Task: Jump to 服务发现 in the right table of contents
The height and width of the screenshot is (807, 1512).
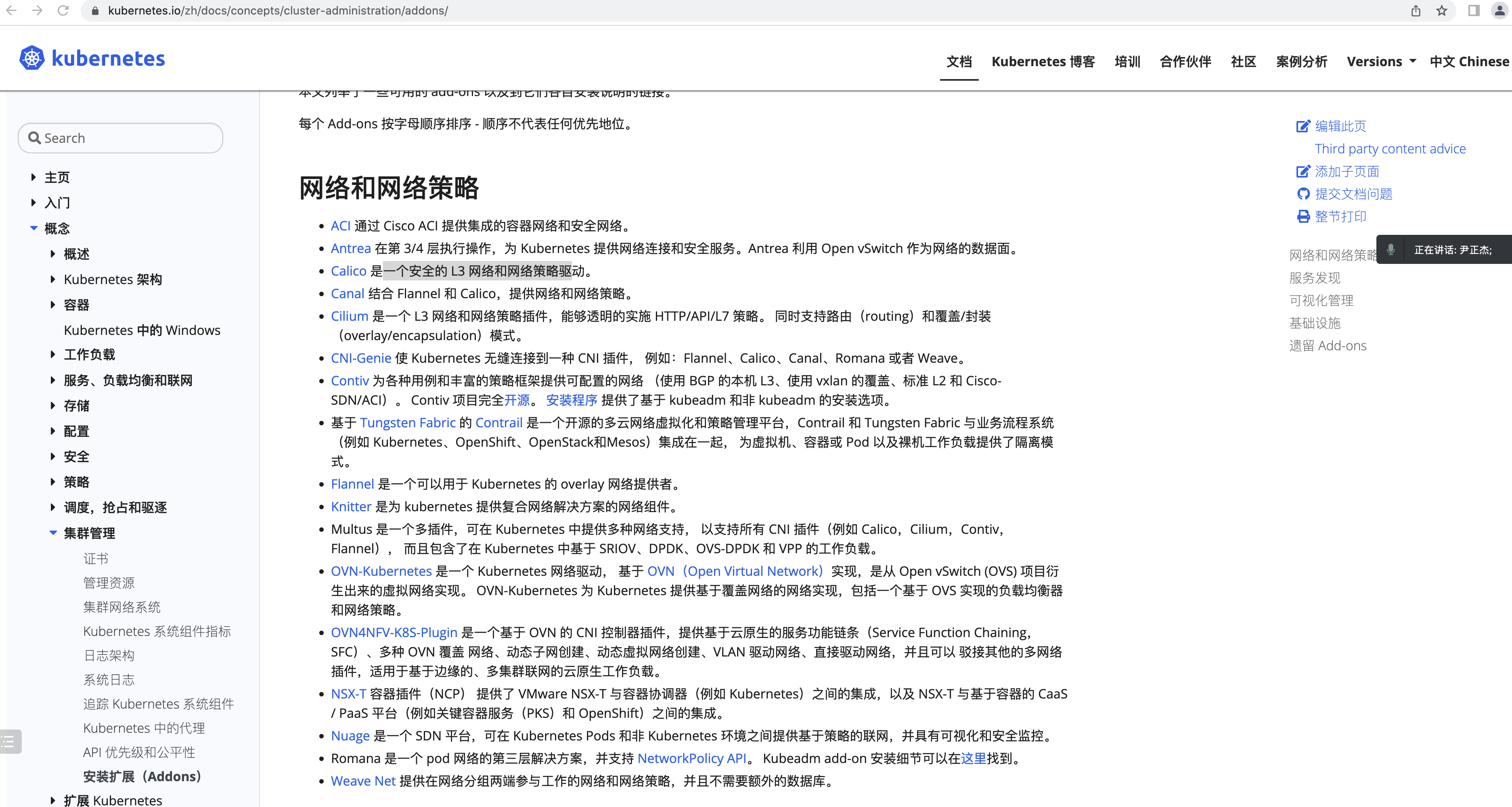Action: pos(1315,278)
